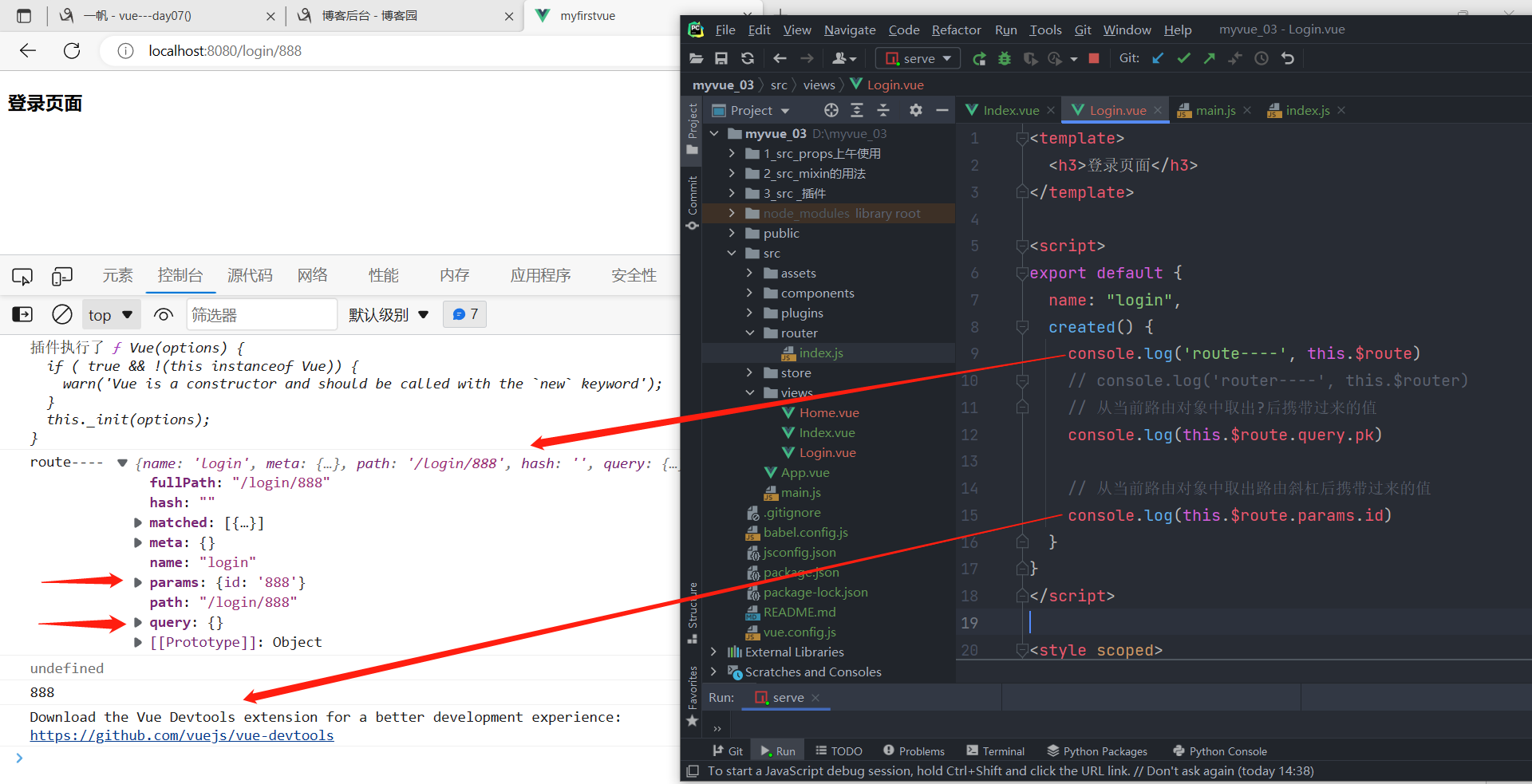The width and height of the screenshot is (1532, 784).
Task: Create a live expression with eye icon
Action: pyautogui.click(x=164, y=314)
